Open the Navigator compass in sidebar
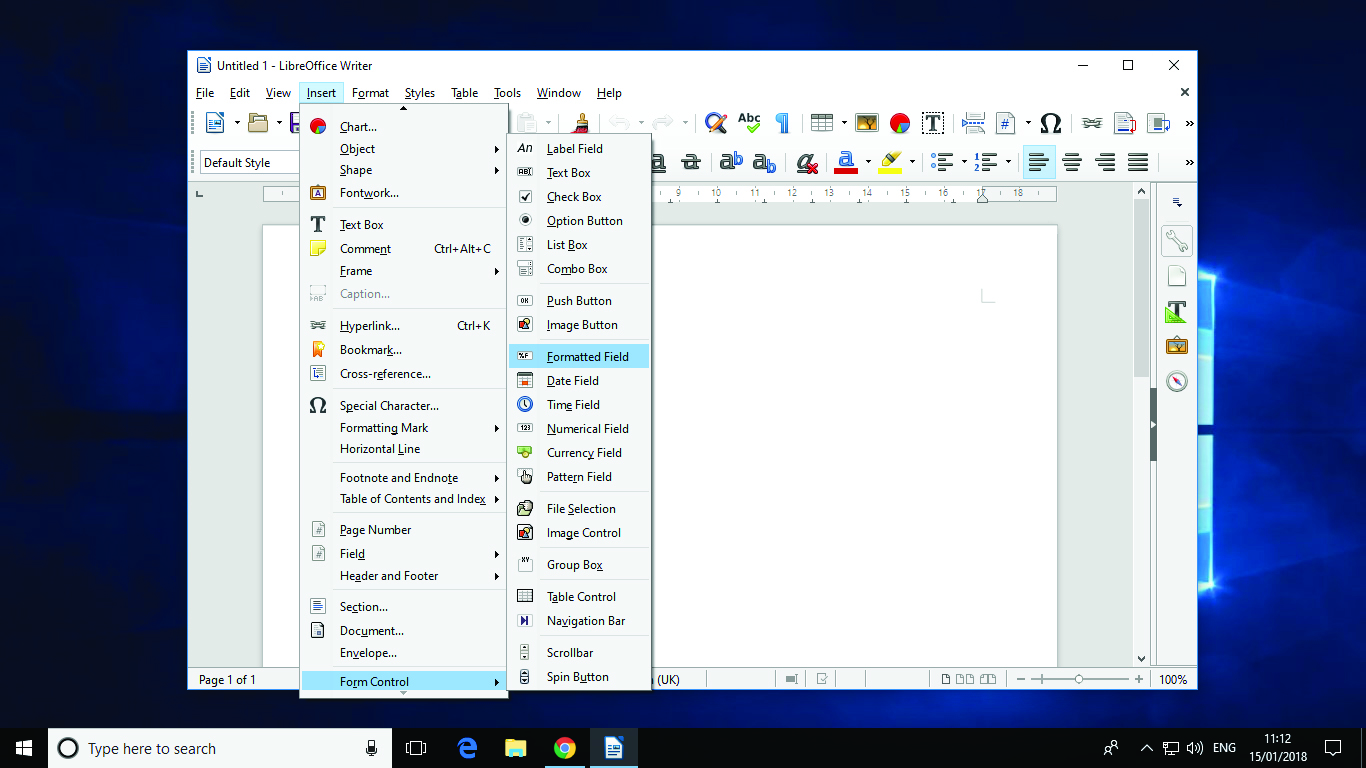 pyautogui.click(x=1176, y=381)
